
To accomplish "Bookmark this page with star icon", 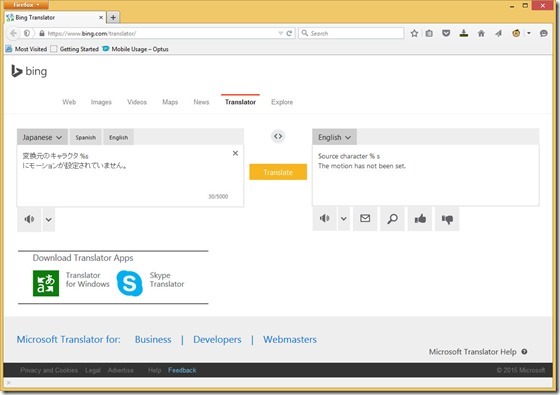I will coord(414,34).
